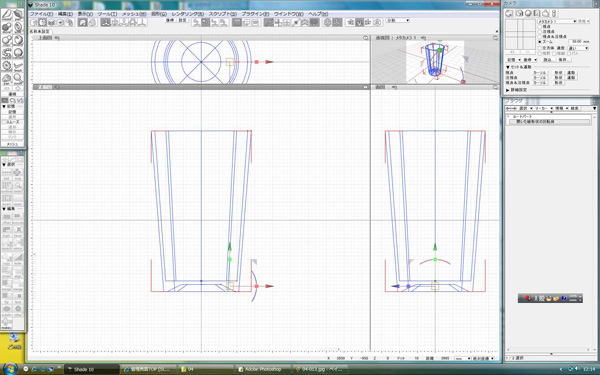The width and height of the screenshot is (600, 375).
Task: Open the レンダリング(R) menu
Action: point(188,14)
